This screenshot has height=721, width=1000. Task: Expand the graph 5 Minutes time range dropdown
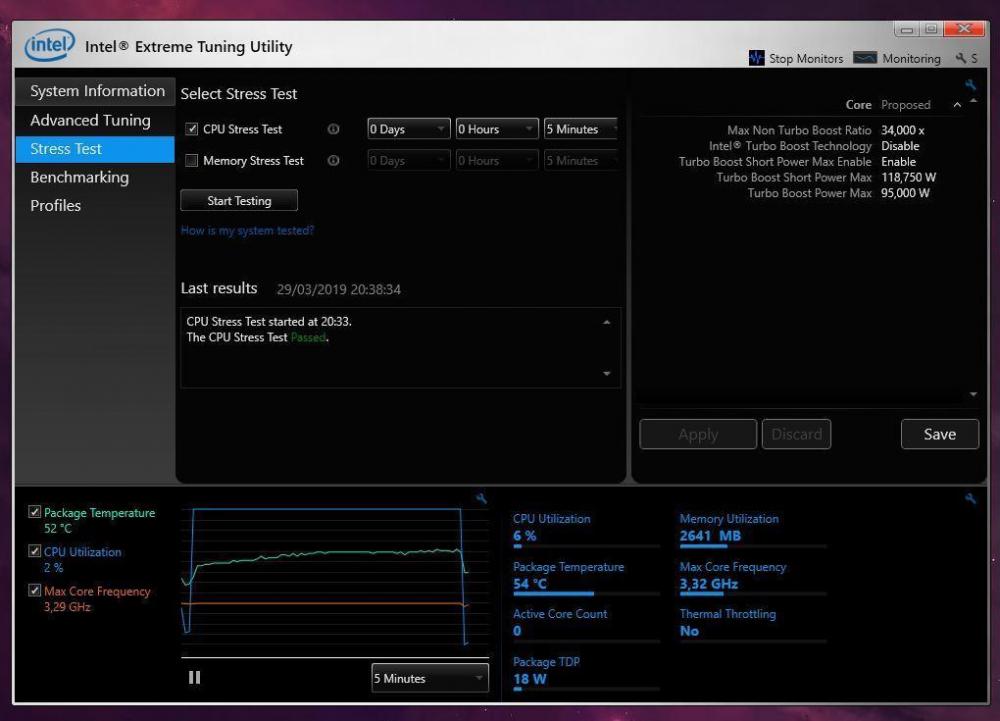(429, 678)
